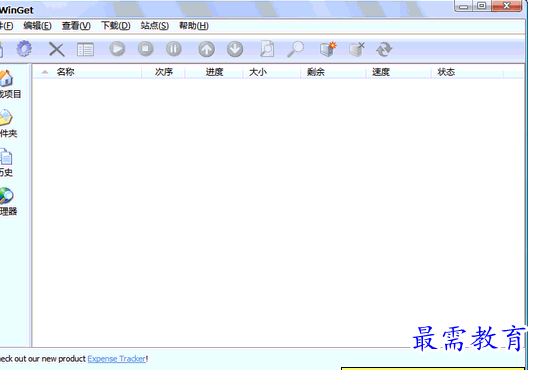Stop download with the stop button
The image size is (534, 370).
point(145,49)
